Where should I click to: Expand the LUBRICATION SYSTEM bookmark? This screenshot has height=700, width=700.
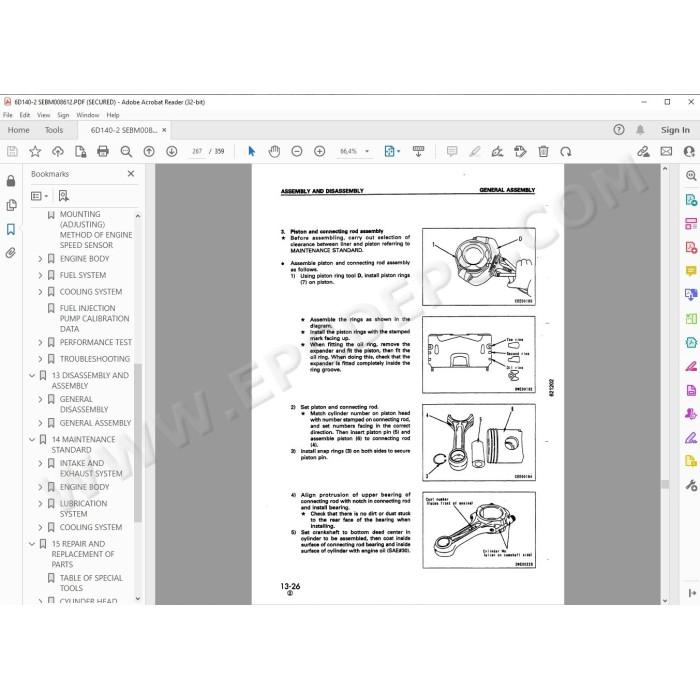[x=40, y=504]
